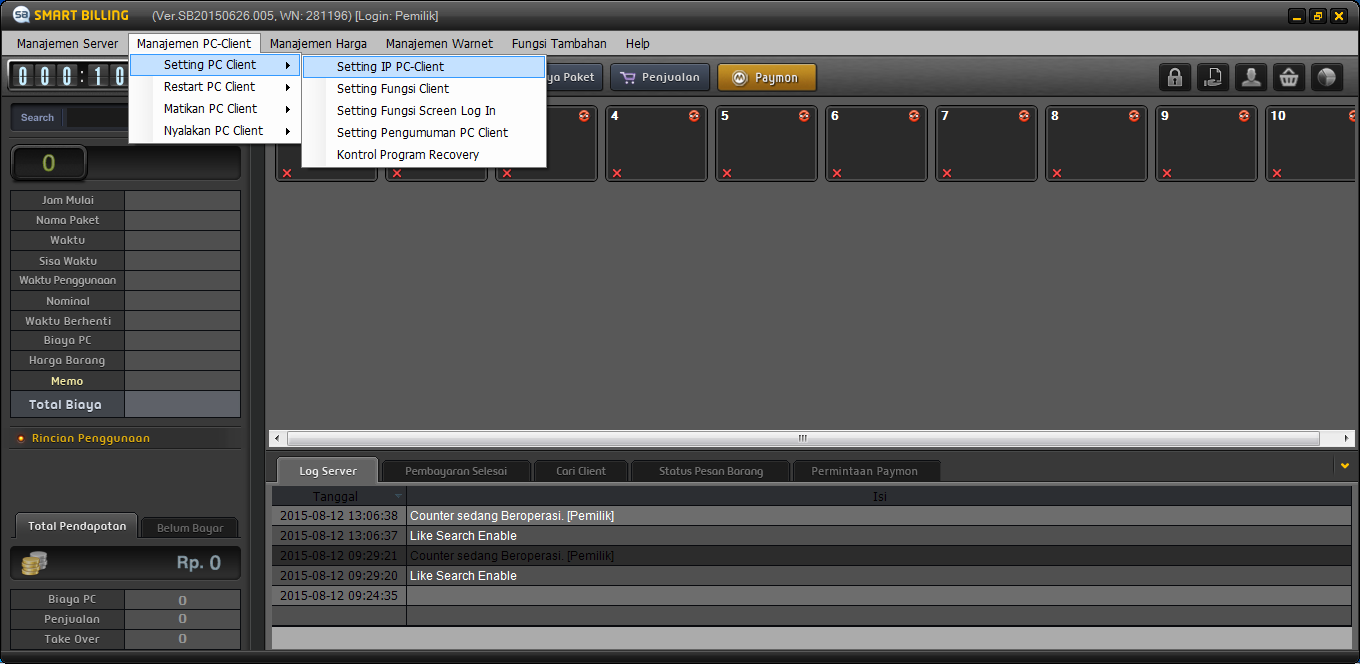Switch to Cari Client tab
The width and height of the screenshot is (1360, 664).
tap(581, 471)
